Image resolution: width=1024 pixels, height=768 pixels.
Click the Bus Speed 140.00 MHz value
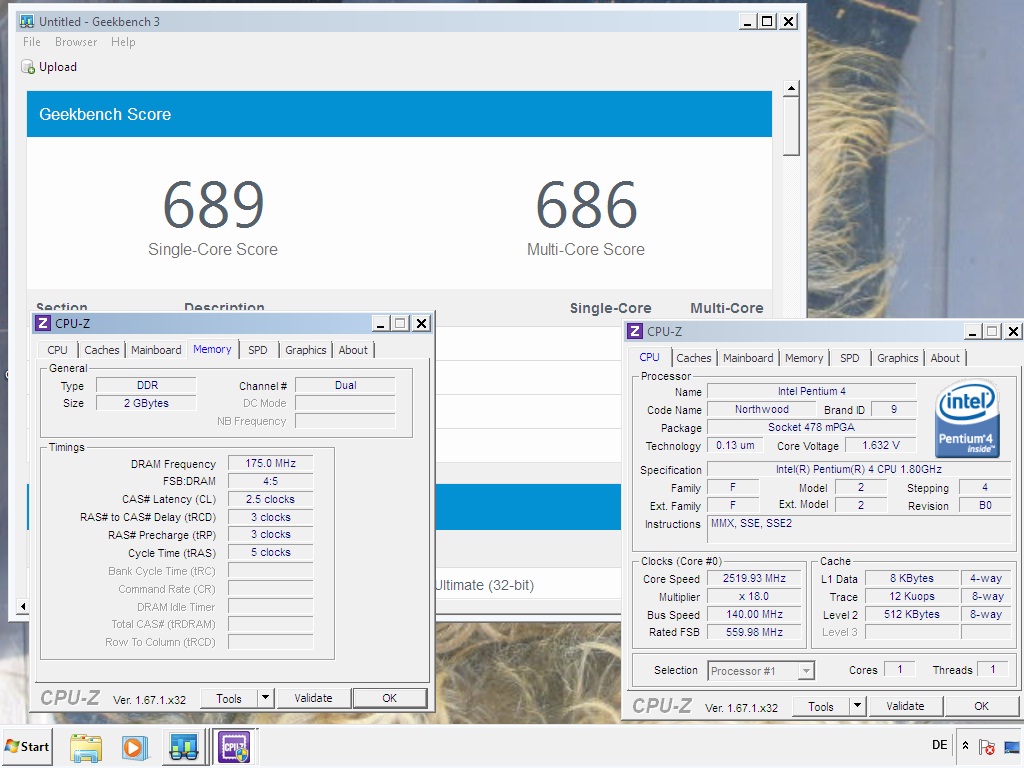coord(754,615)
